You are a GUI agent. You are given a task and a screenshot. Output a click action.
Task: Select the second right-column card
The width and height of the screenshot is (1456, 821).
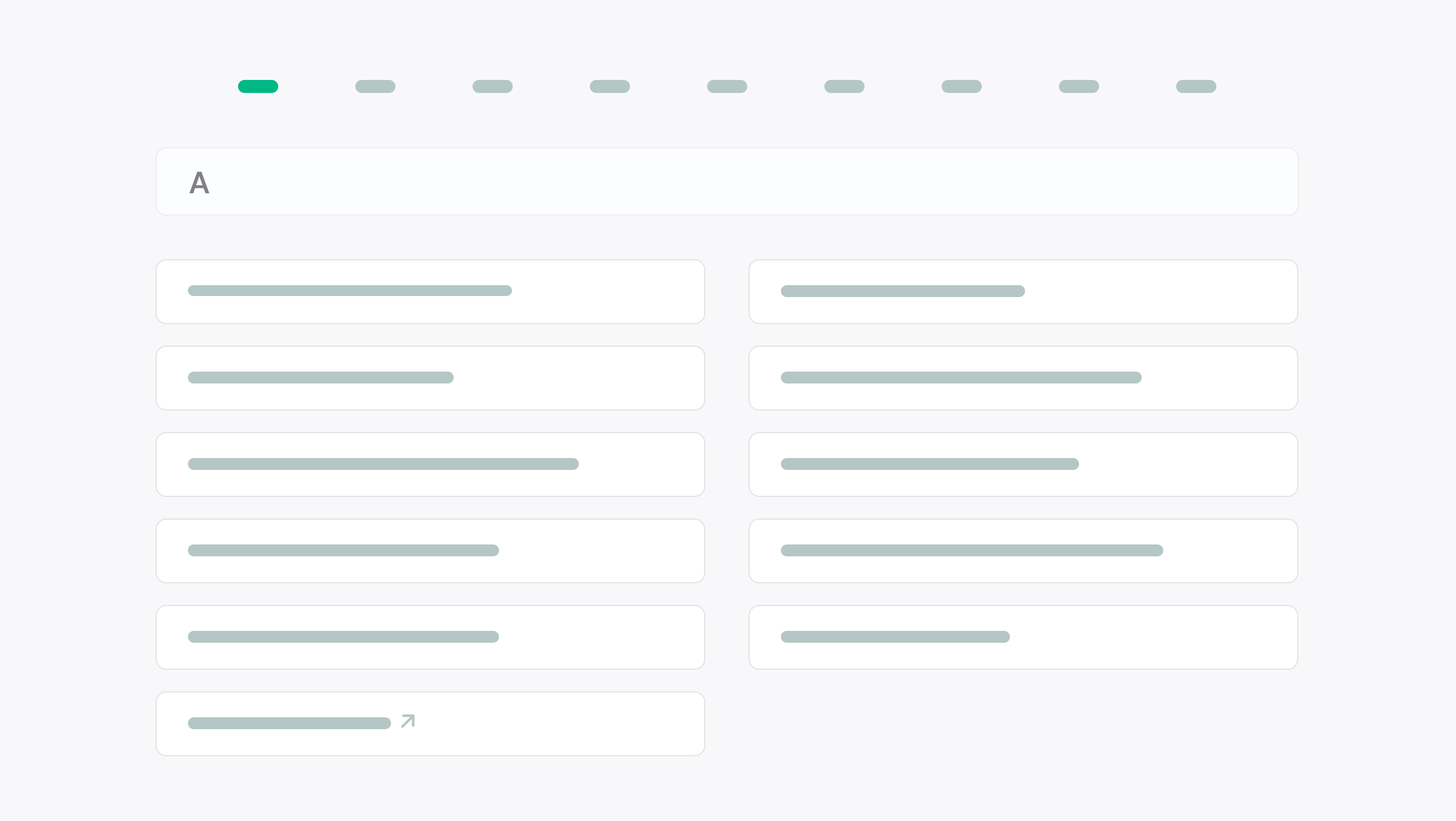point(1023,378)
